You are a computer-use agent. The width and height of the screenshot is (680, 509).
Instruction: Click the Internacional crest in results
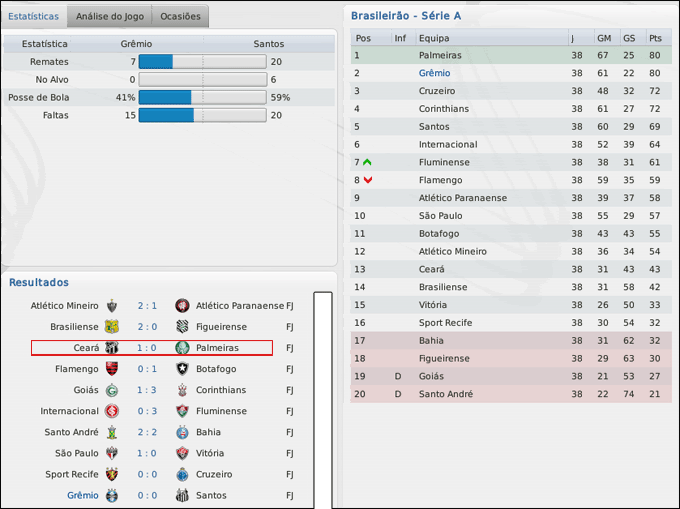[x=113, y=411]
